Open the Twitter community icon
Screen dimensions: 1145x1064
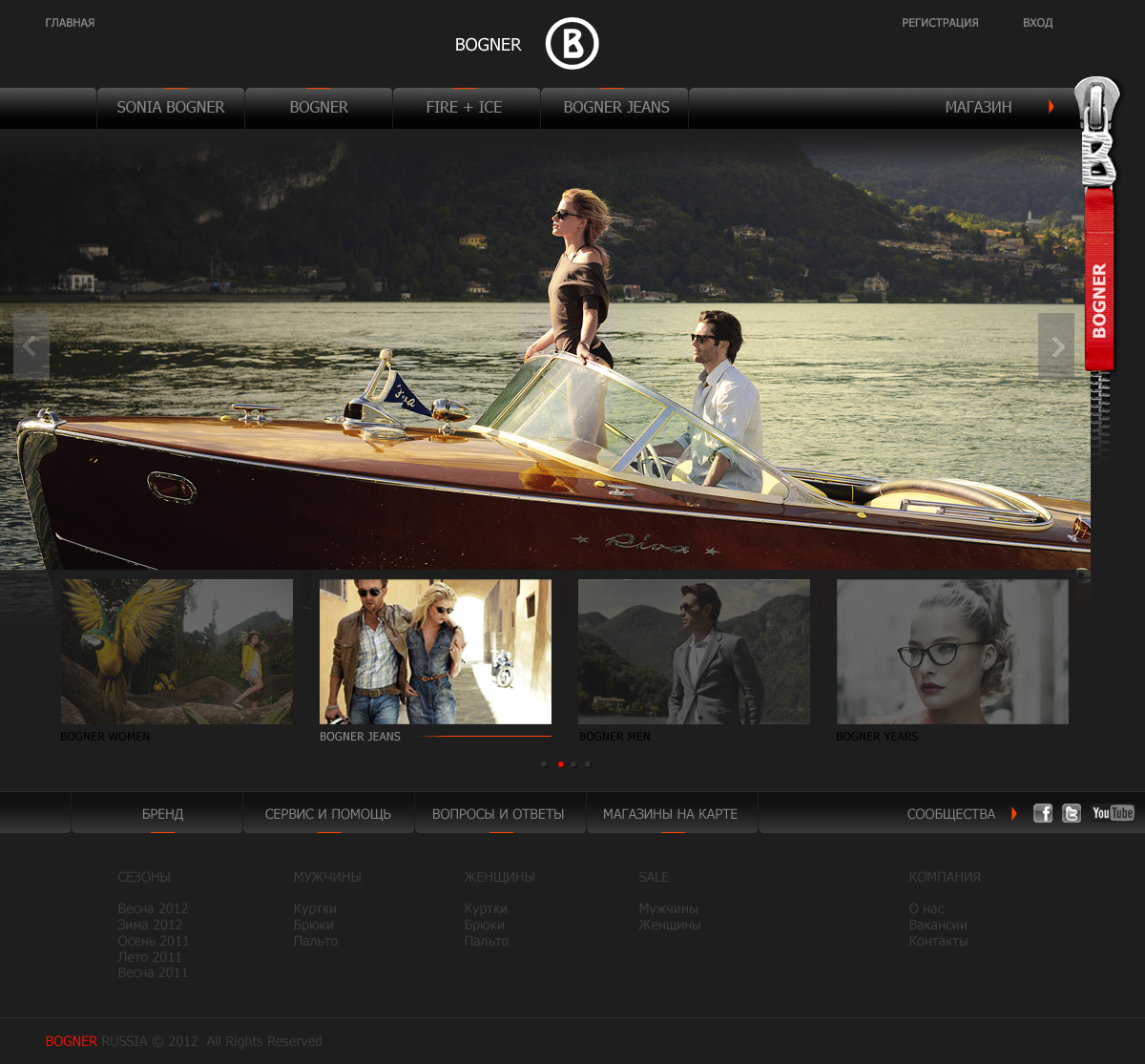click(x=1072, y=813)
